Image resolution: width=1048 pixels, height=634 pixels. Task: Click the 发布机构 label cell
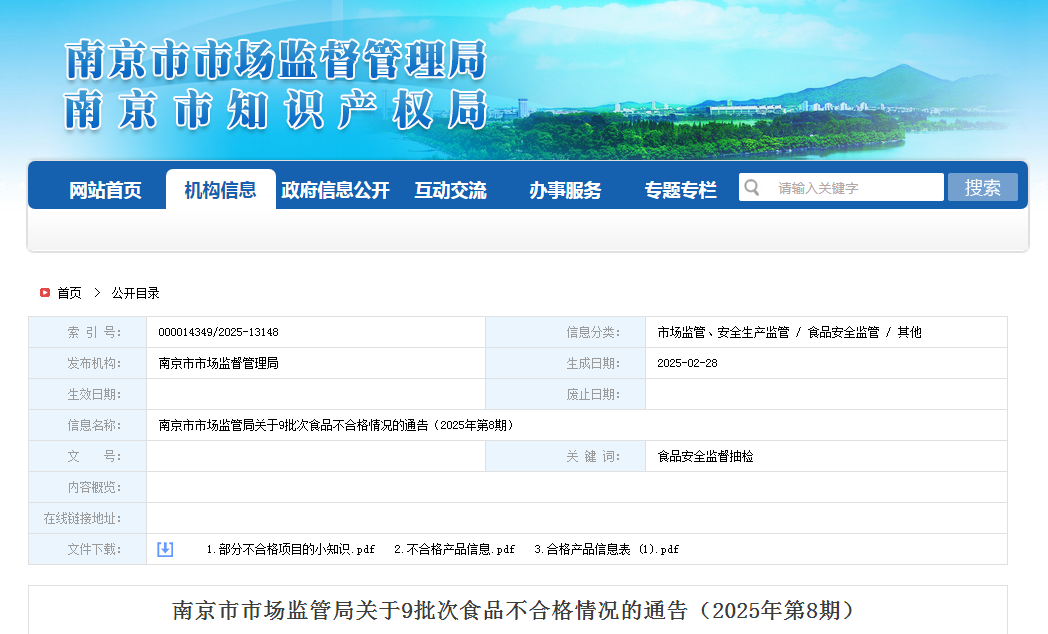click(x=88, y=363)
